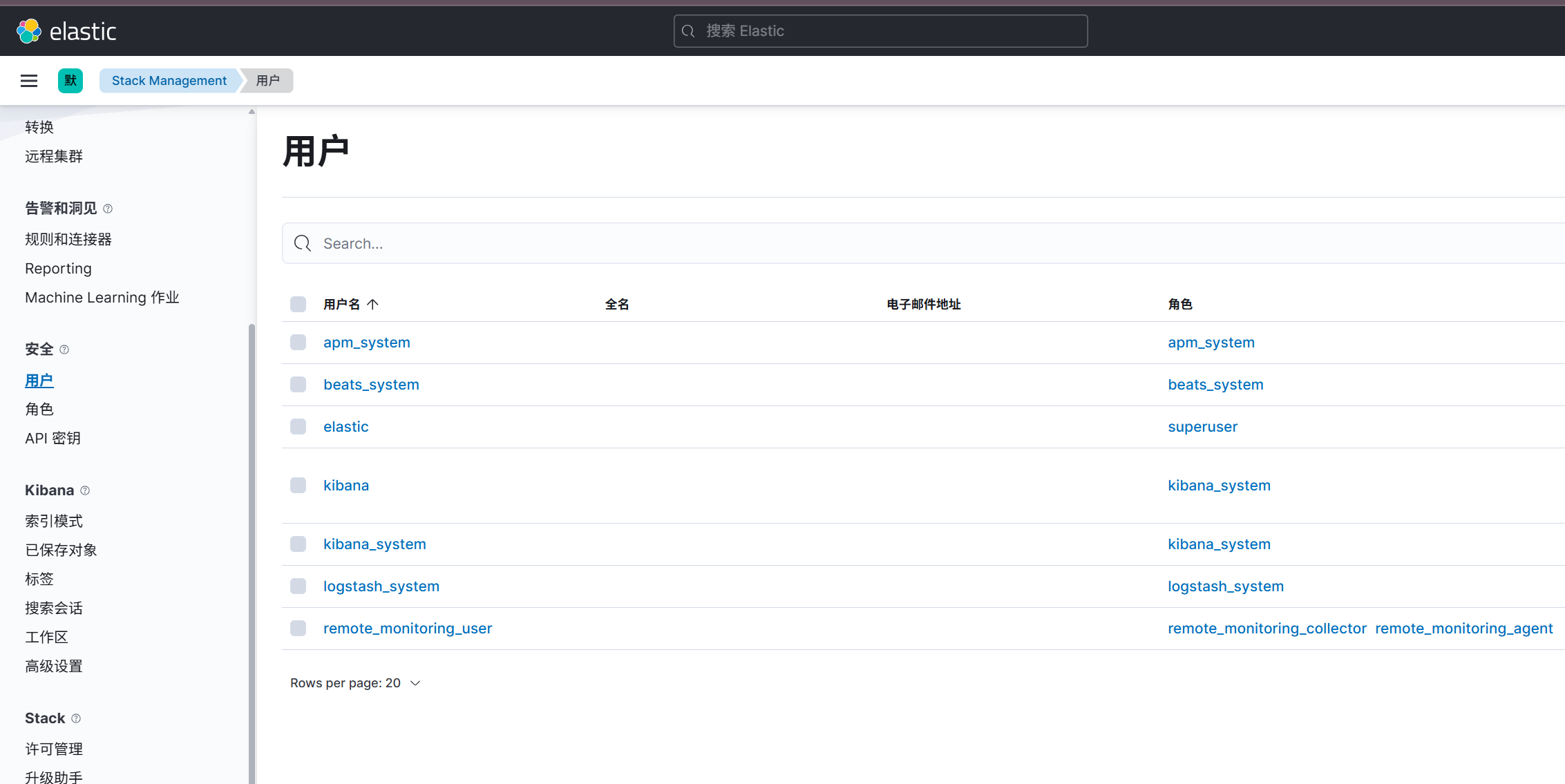Image resolution: width=1565 pixels, height=784 pixels.
Task: Click the magnifier icon in users search
Action: pyautogui.click(x=303, y=243)
